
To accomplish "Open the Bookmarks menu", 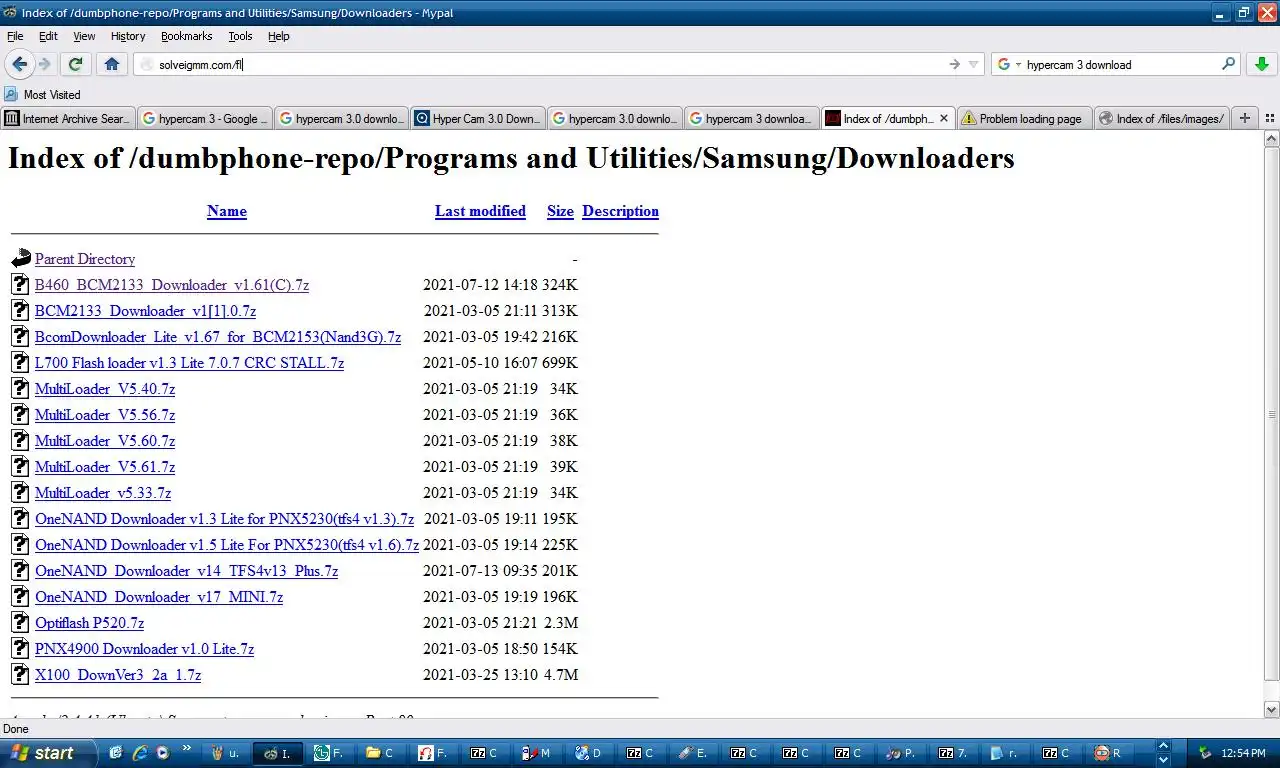I will pyautogui.click(x=186, y=36).
